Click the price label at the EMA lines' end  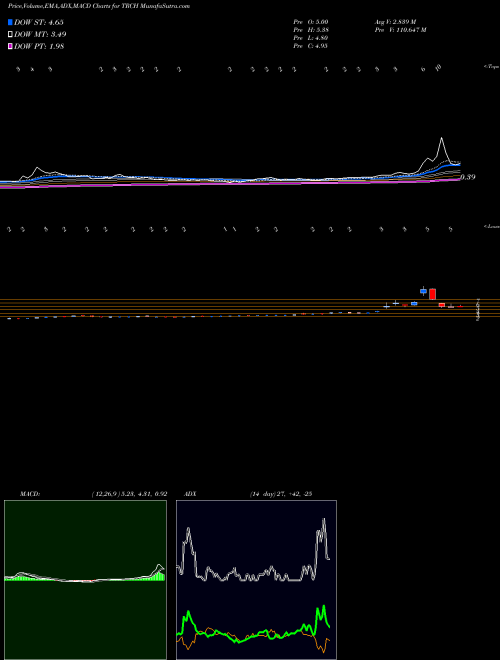click(467, 177)
